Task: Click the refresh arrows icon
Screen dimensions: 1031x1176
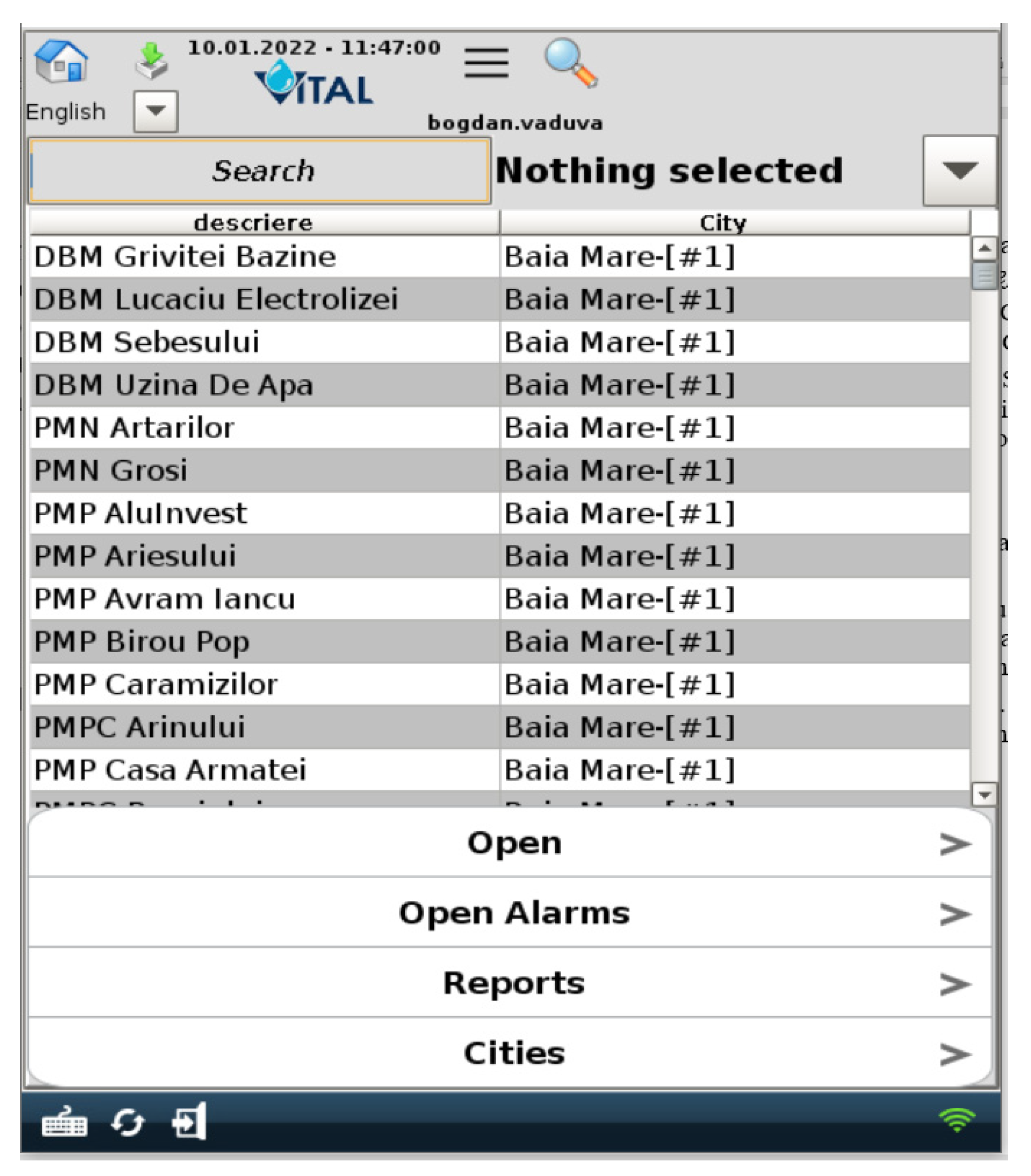Action: click(x=127, y=1122)
